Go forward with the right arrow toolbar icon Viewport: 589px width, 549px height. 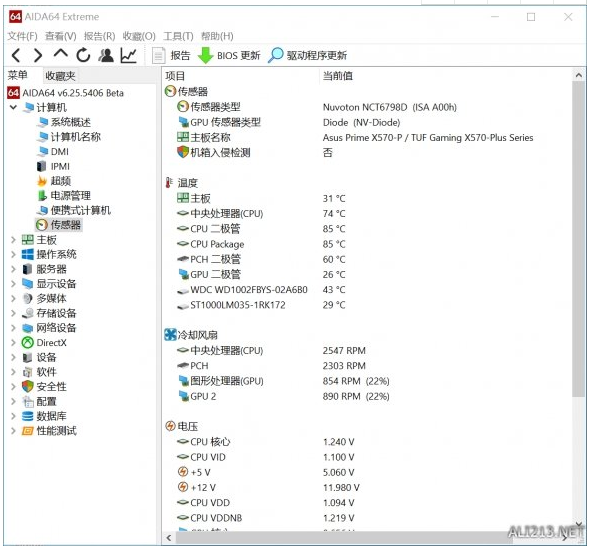coord(38,55)
